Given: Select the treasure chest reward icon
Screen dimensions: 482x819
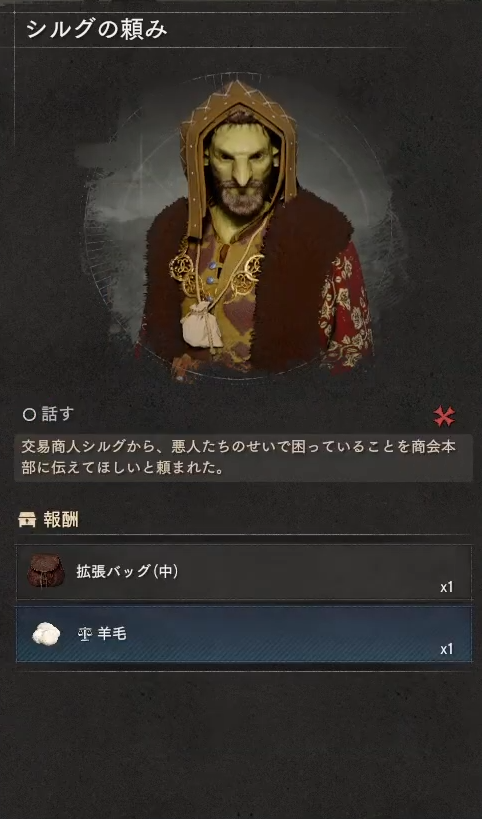Looking at the screenshot, I should click(27, 520).
